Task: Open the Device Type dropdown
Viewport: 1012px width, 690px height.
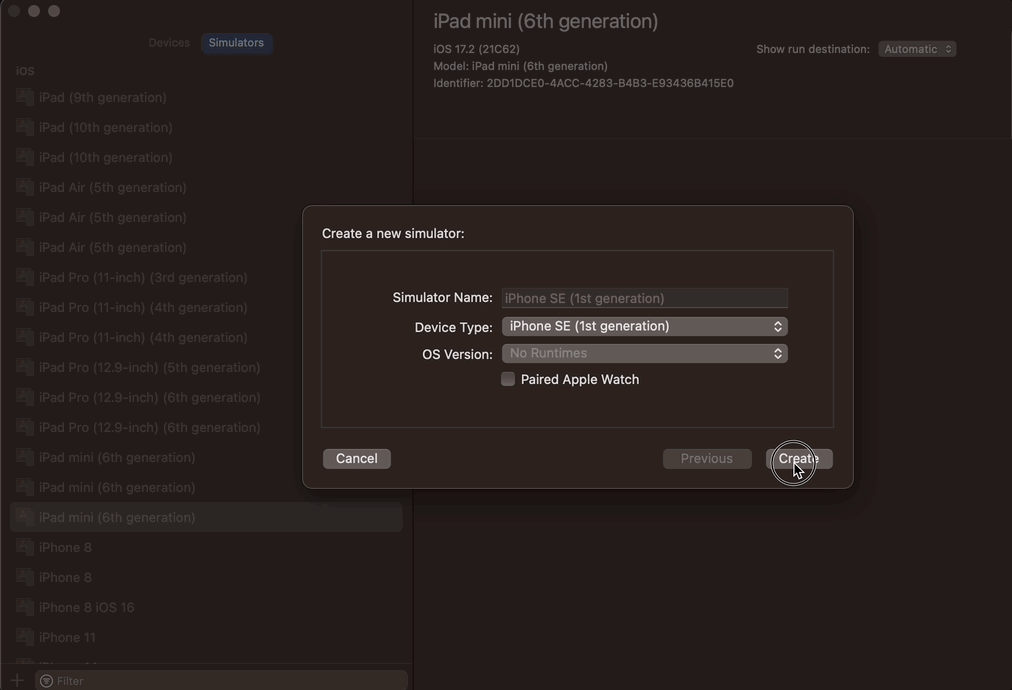Action: [644, 326]
